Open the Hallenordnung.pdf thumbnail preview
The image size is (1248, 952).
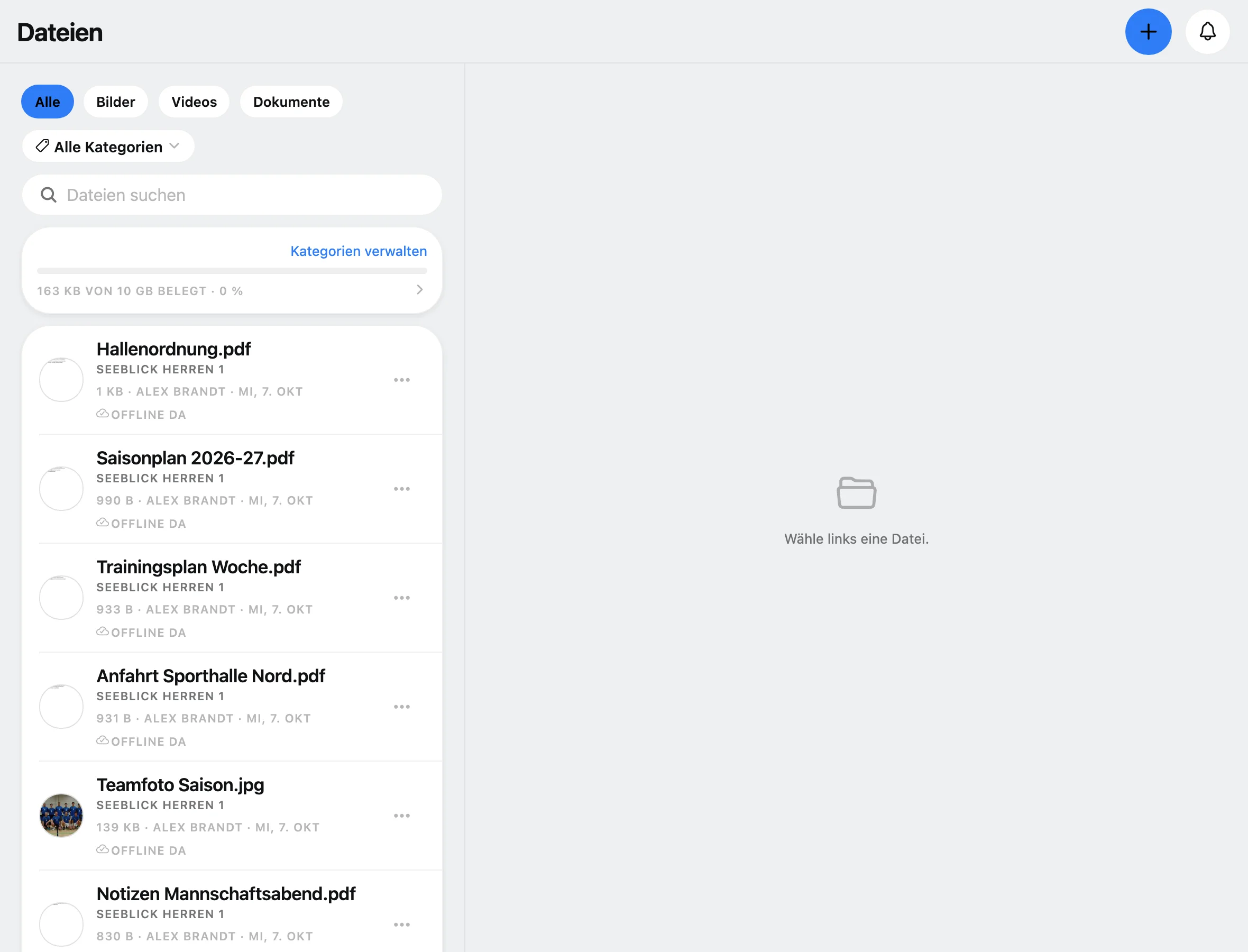click(x=61, y=380)
